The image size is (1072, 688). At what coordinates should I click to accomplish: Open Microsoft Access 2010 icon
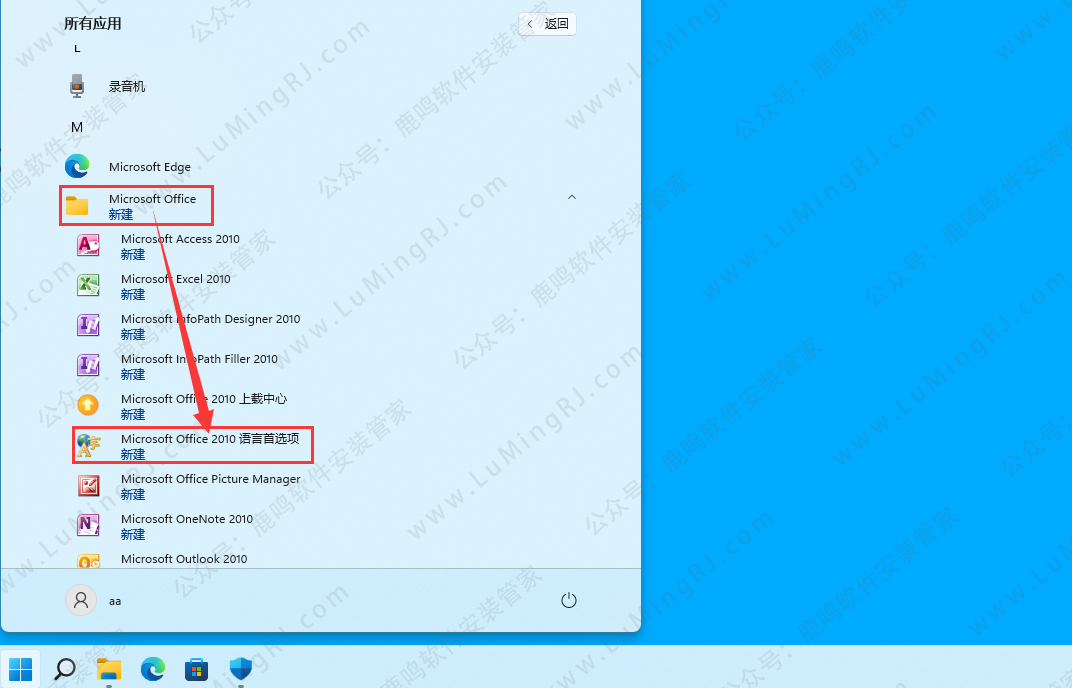point(89,246)
